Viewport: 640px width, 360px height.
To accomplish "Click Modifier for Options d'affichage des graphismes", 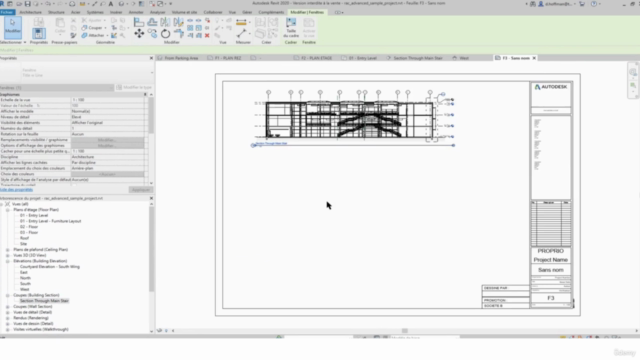I will tap(107, 146).
